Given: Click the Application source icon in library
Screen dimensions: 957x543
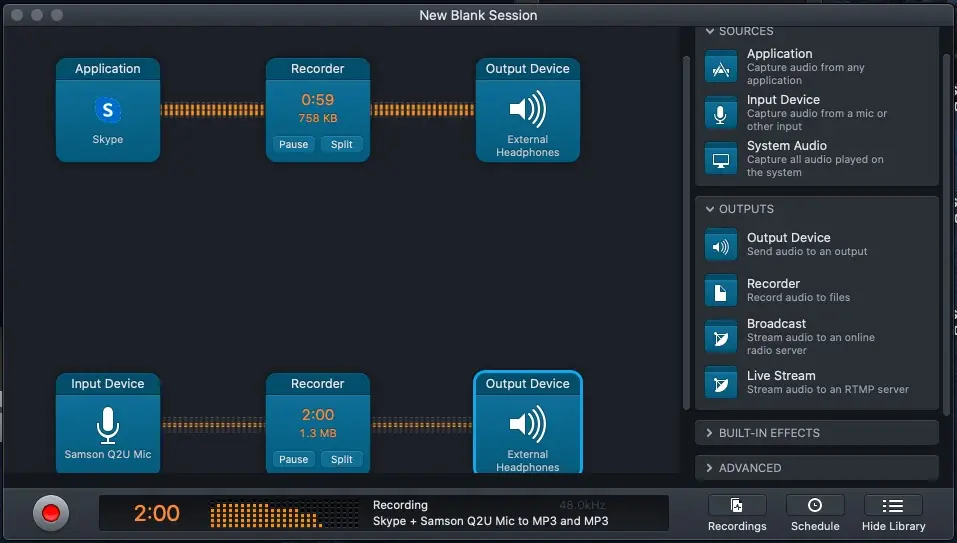Looking at the screenshot, I should click(x=720, y=67).
